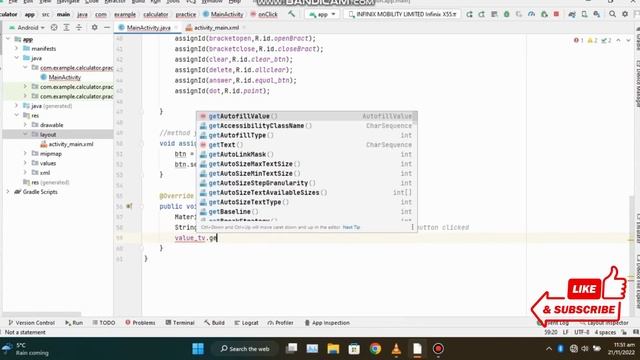Click the Rerun app icon in the toolbar
Viewport: 640px width, 360px height.
[x=469, y=14]
